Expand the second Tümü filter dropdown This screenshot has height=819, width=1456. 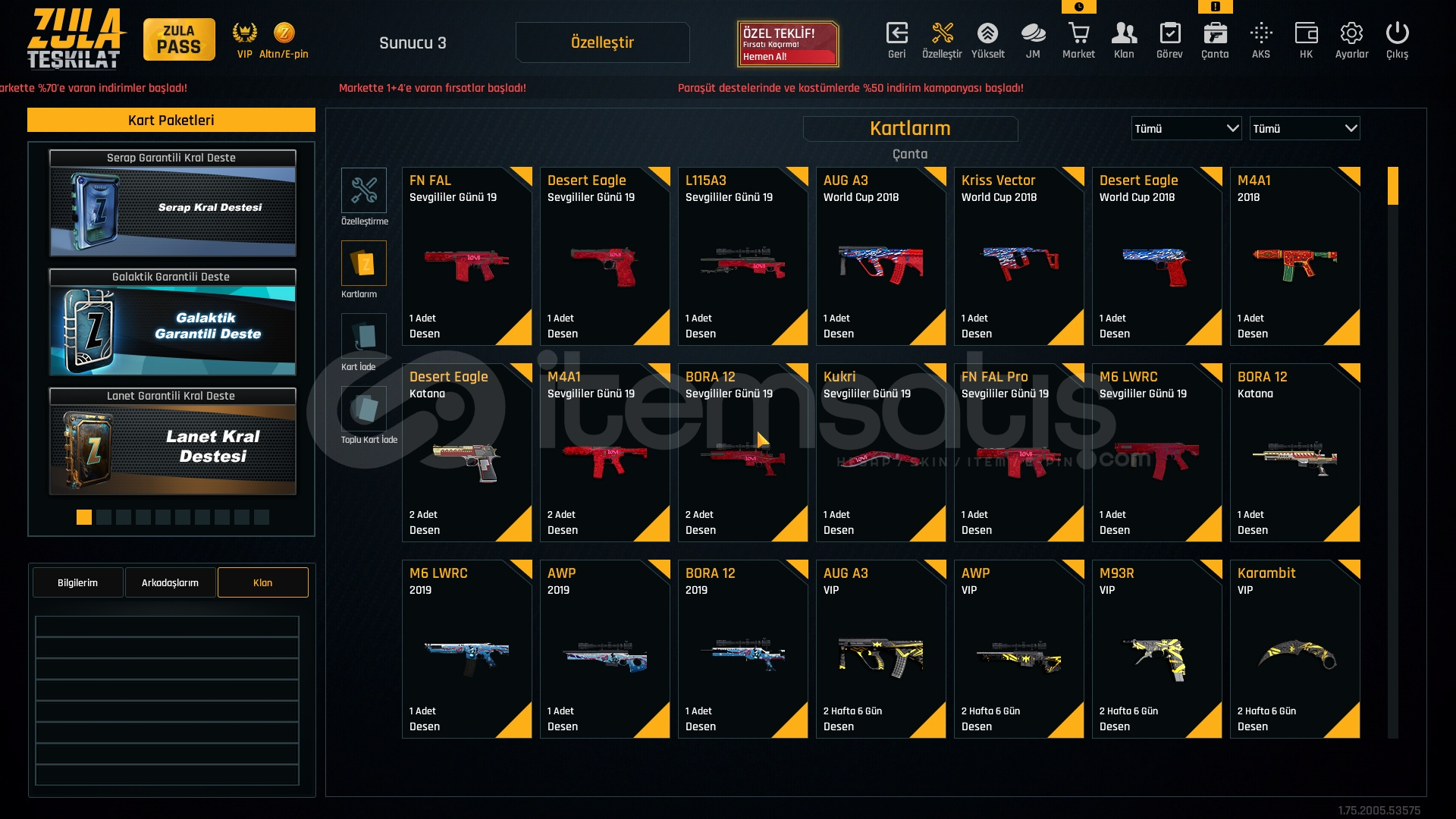click(x=1304, y=128)
